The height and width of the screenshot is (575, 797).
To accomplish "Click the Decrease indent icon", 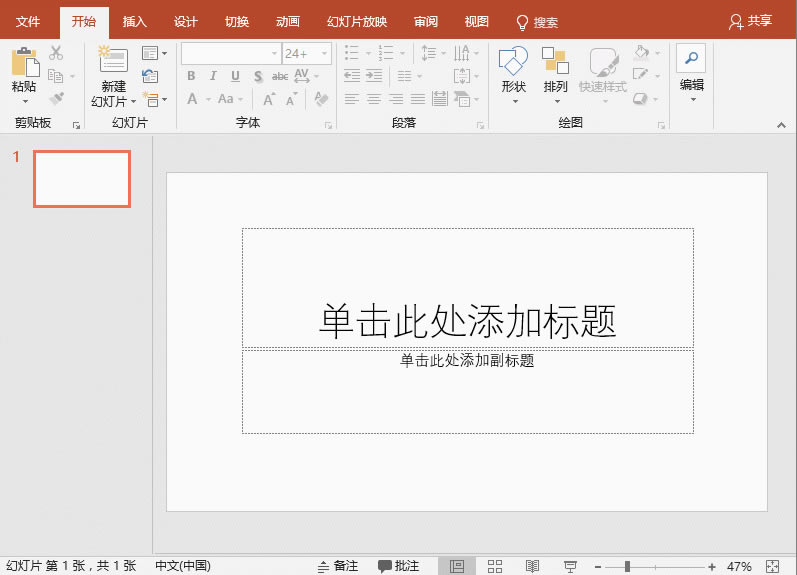I will tap(352, 76).
